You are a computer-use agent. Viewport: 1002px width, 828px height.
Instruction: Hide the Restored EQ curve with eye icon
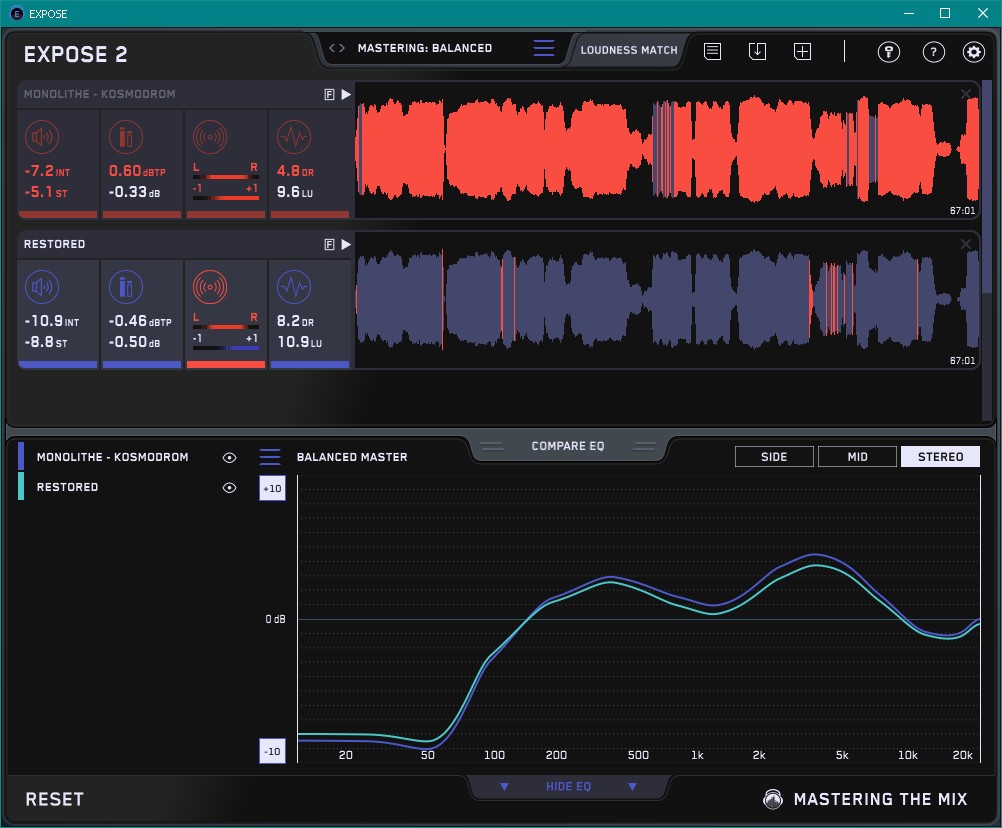tap(229, 487)
